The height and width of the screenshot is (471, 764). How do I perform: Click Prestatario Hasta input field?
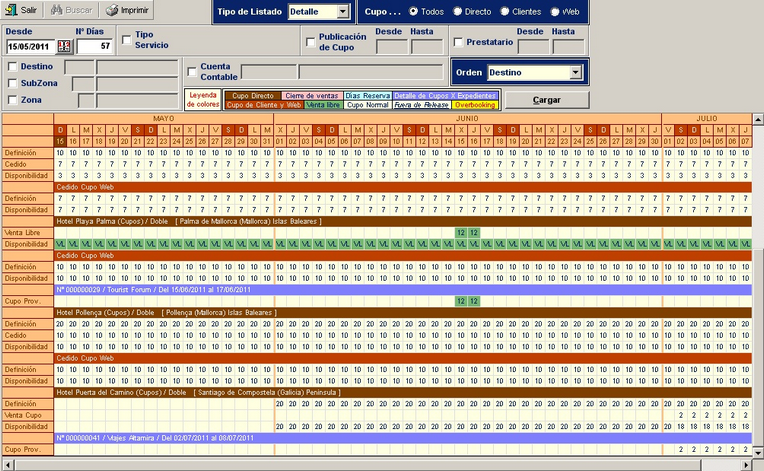tap(568, 47)
